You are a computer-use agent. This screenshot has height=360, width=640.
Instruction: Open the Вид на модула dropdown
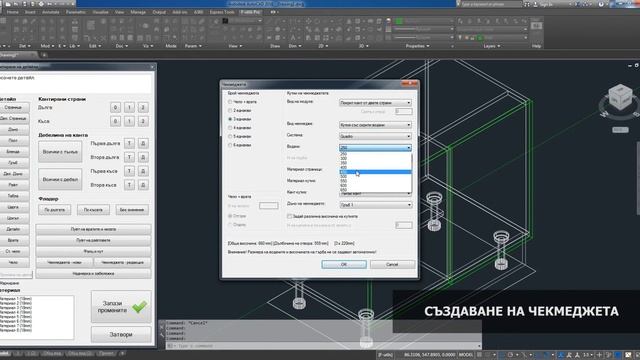(x=375, y=103)
